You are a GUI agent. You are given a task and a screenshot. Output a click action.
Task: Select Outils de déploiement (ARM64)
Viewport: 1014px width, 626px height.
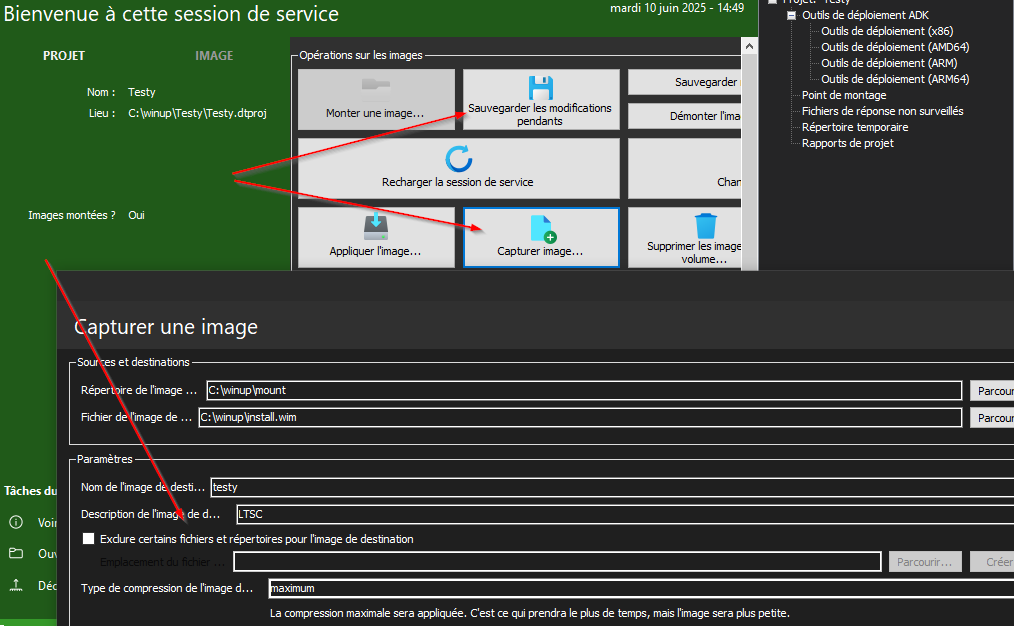pyautogui.click(x=895, y=80)
